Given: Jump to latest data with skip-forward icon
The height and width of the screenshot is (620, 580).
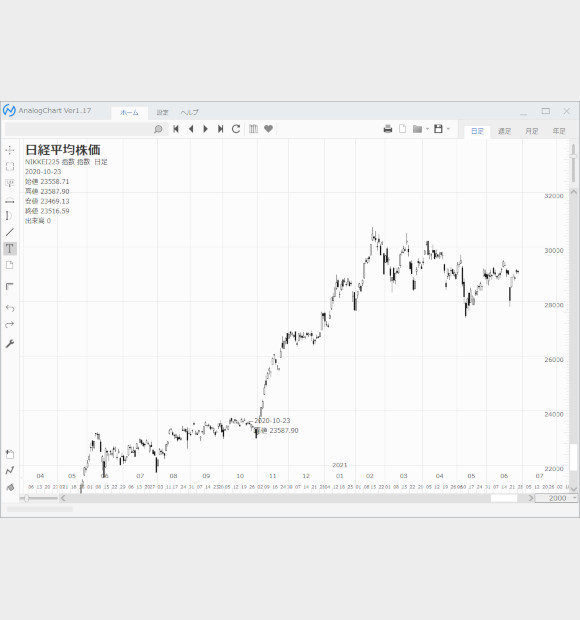Looking at the screenshot, I should coord(221,129).
